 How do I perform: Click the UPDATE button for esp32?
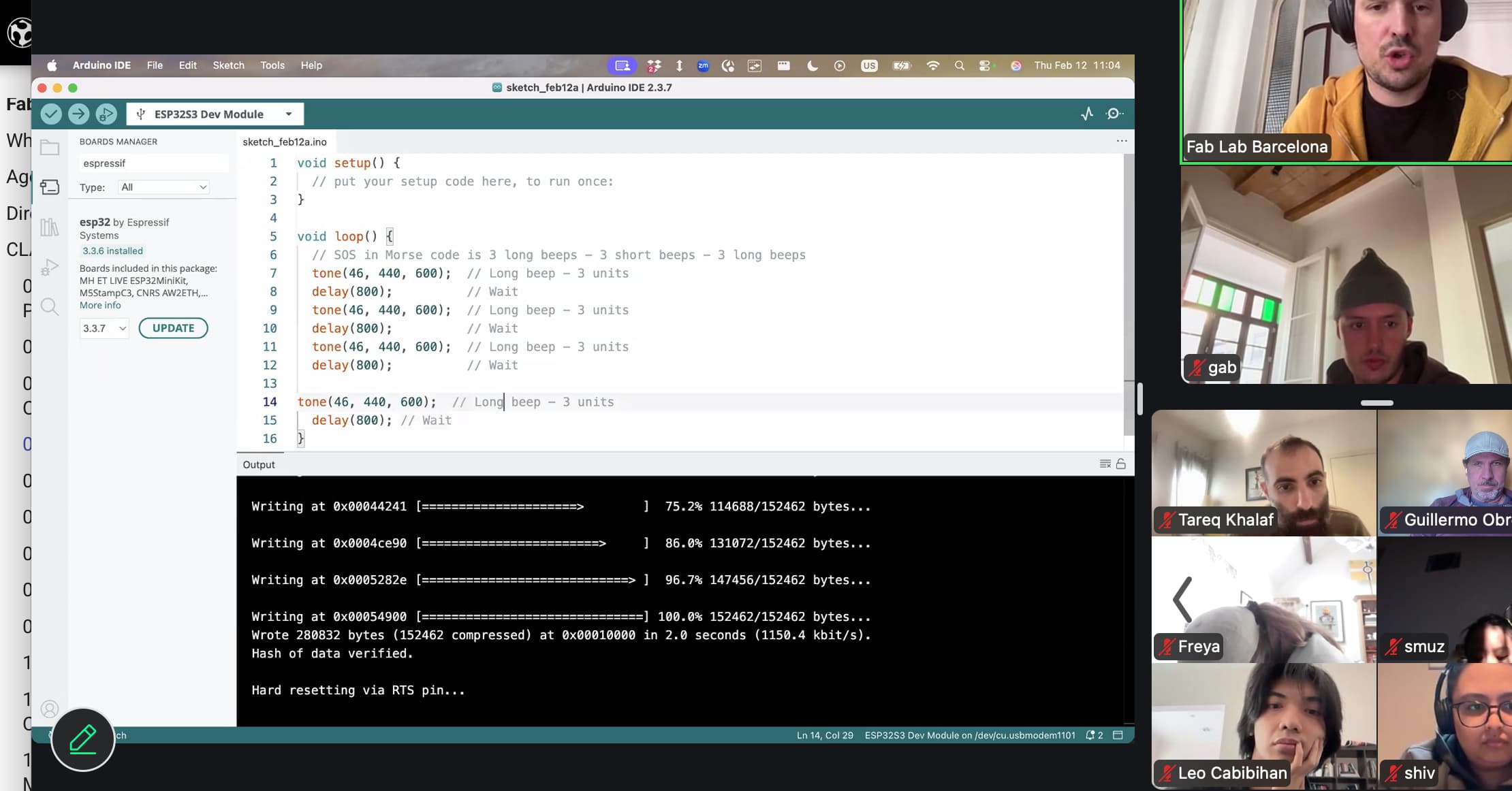pos(173,328)
